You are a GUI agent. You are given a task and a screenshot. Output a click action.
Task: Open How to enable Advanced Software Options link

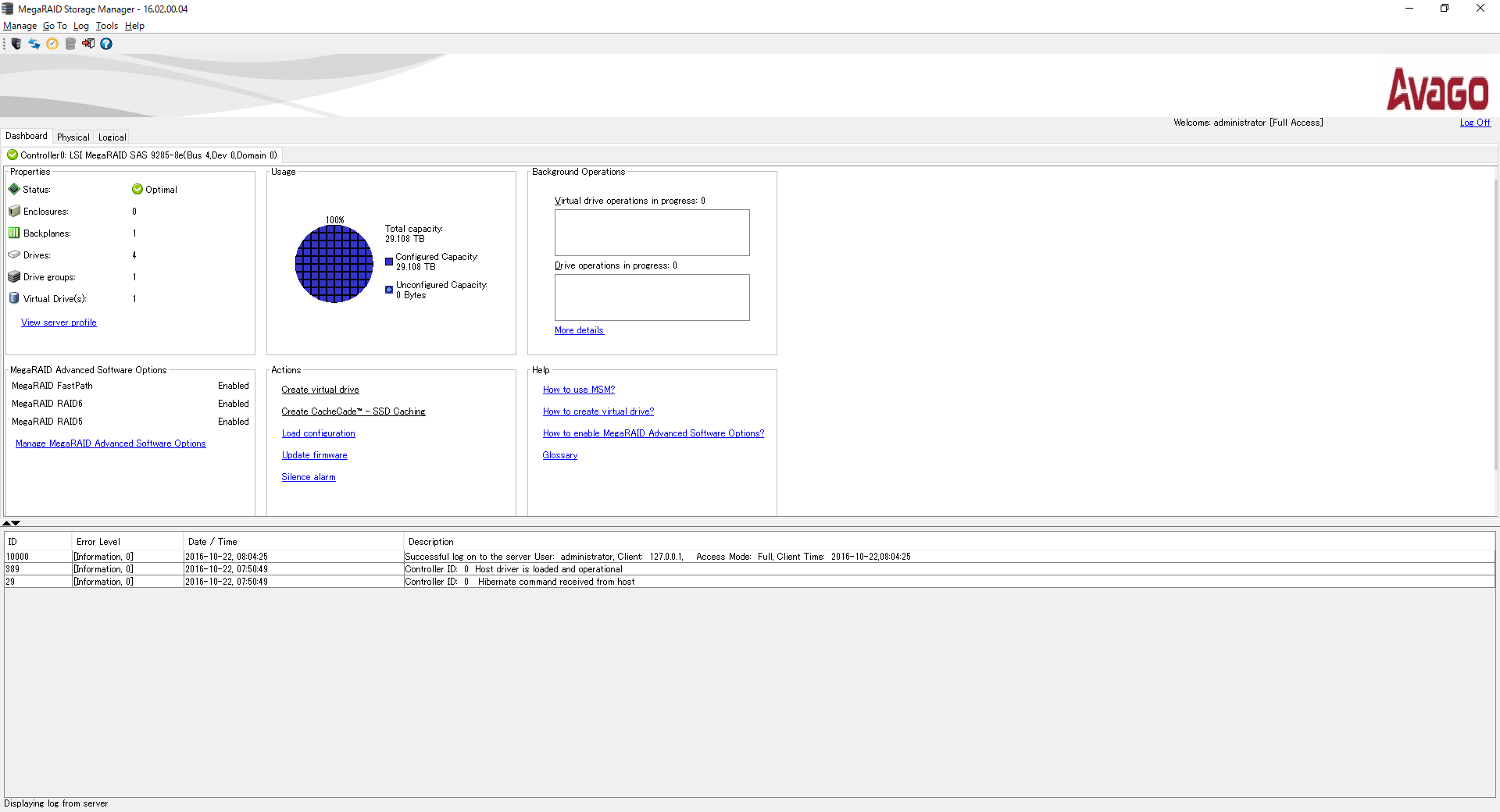(x=653, y=433)
